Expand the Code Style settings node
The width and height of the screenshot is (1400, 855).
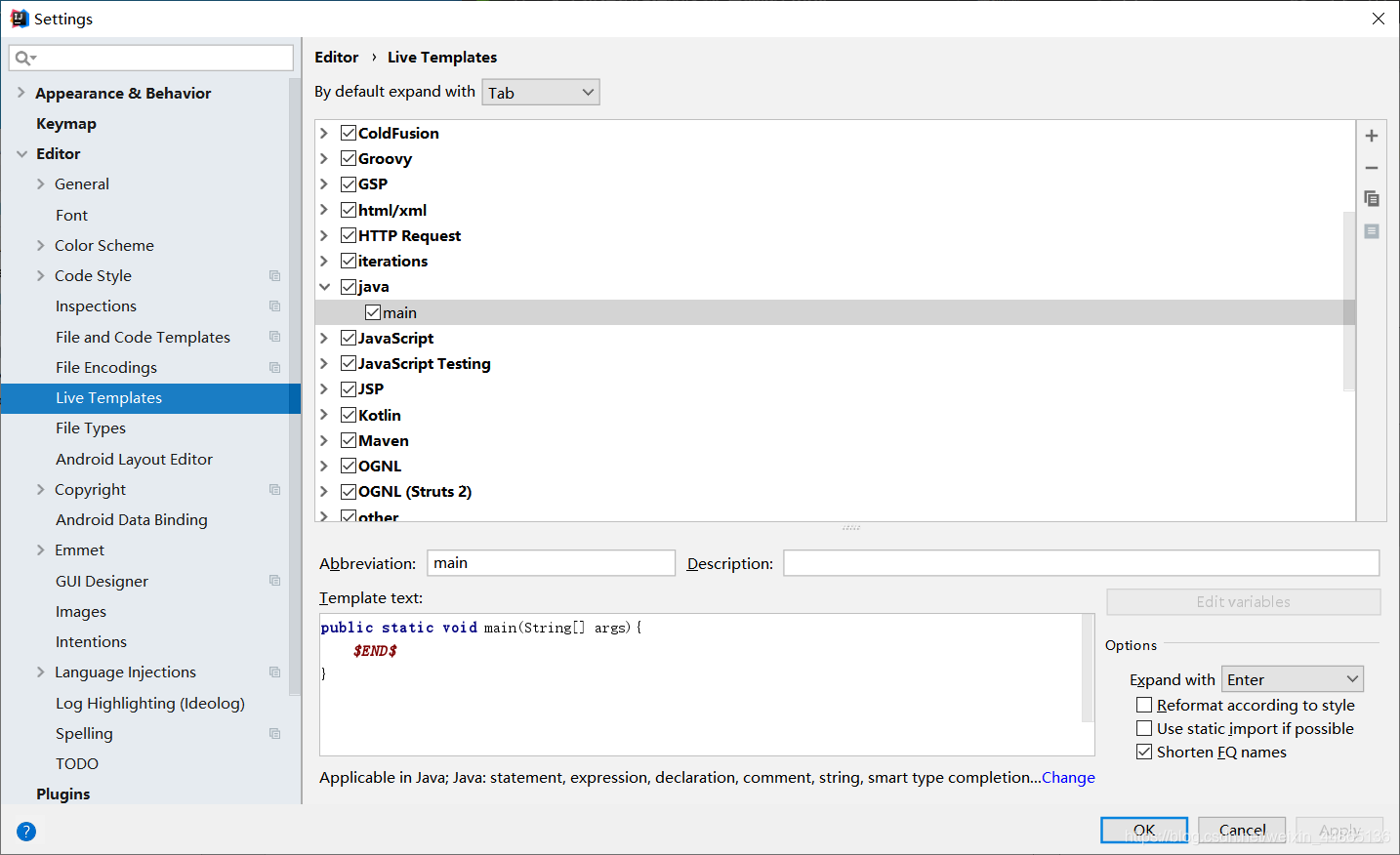(41, 276)
